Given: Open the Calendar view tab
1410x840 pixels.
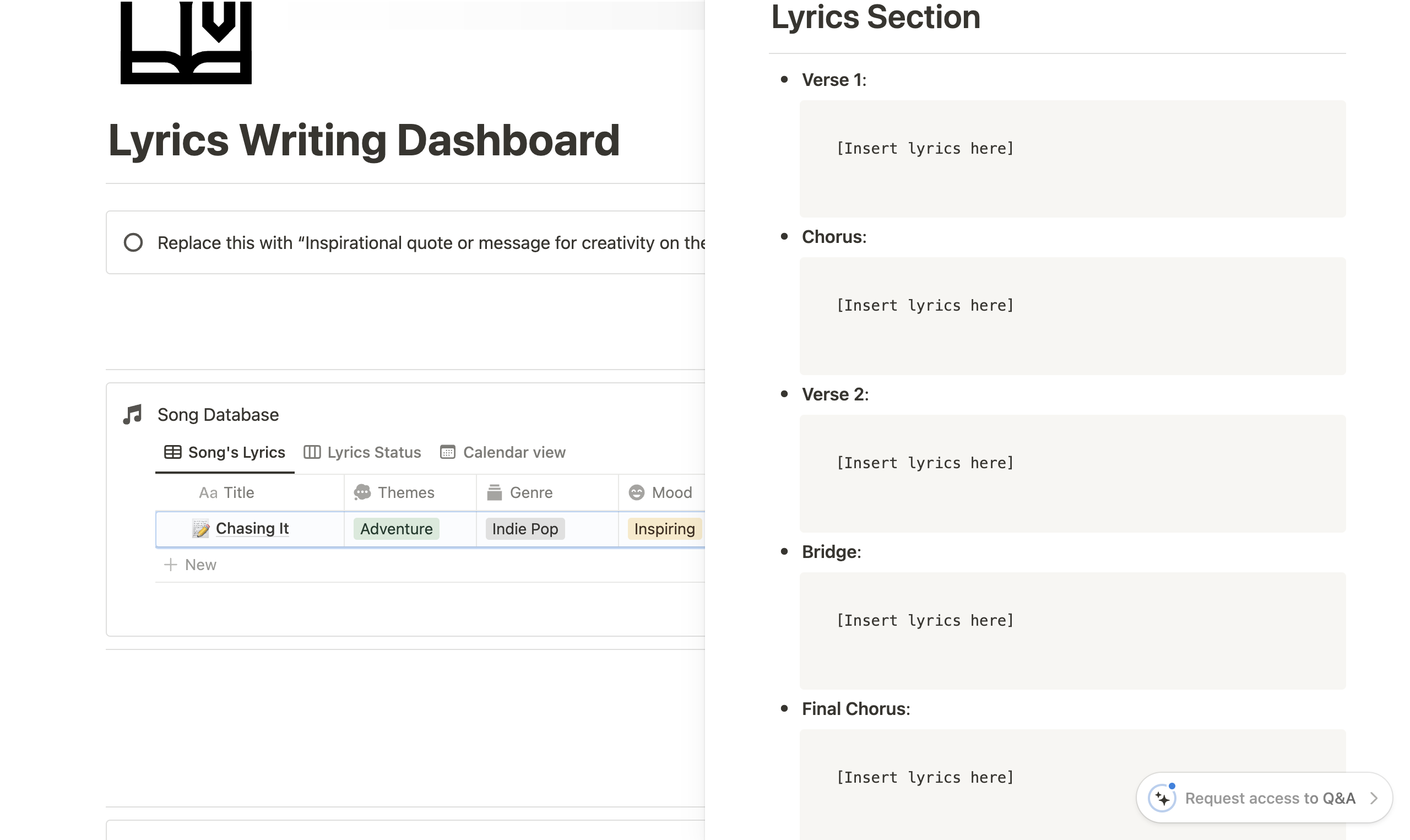Looking at the screenshot, I should point(502,453).
